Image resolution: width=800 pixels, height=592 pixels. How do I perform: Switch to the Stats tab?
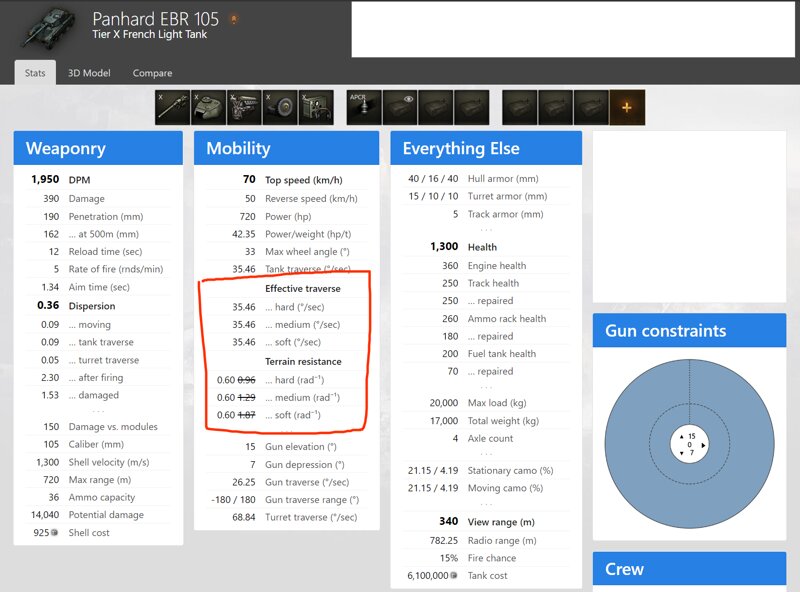(35, 73)
